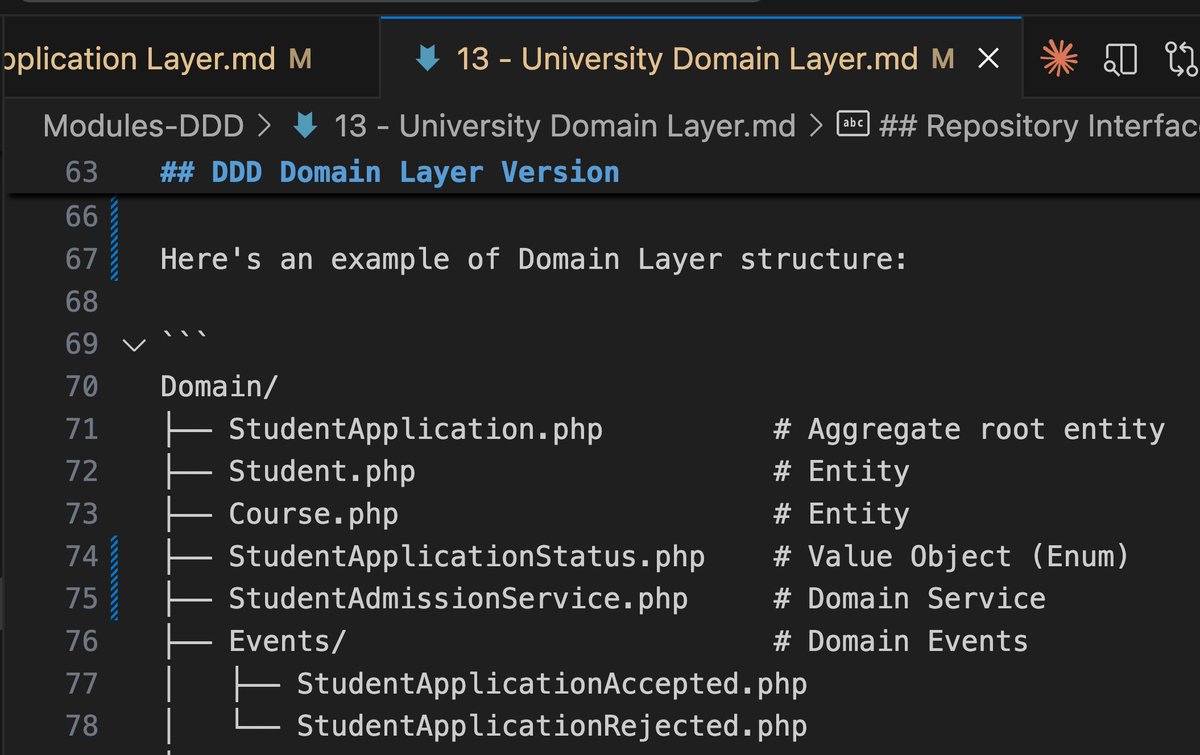Click the source control compare icon
The height and width of the screenshot is (755, 1200).
1182,60
